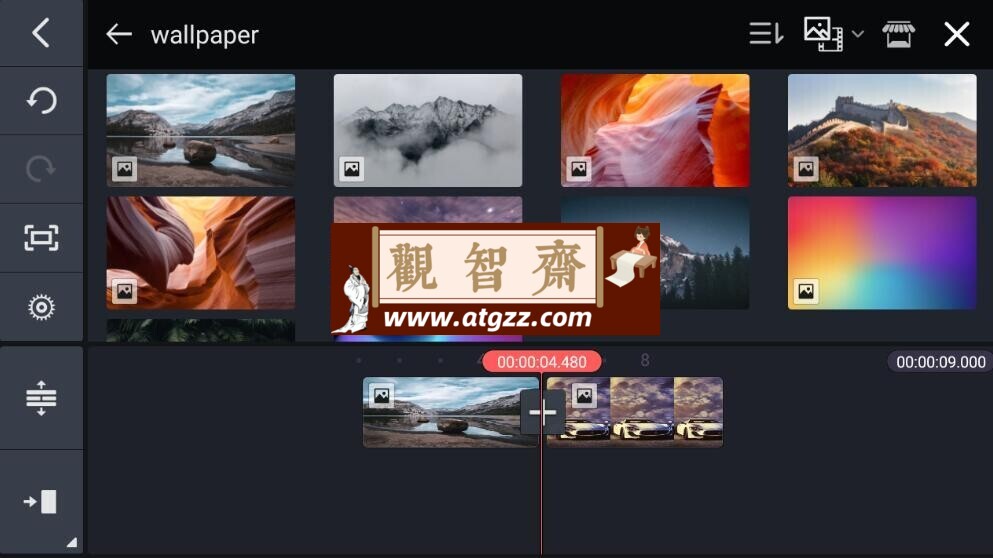Tap the 00:00:09.000 total duration label

click(x=940, y=362)
